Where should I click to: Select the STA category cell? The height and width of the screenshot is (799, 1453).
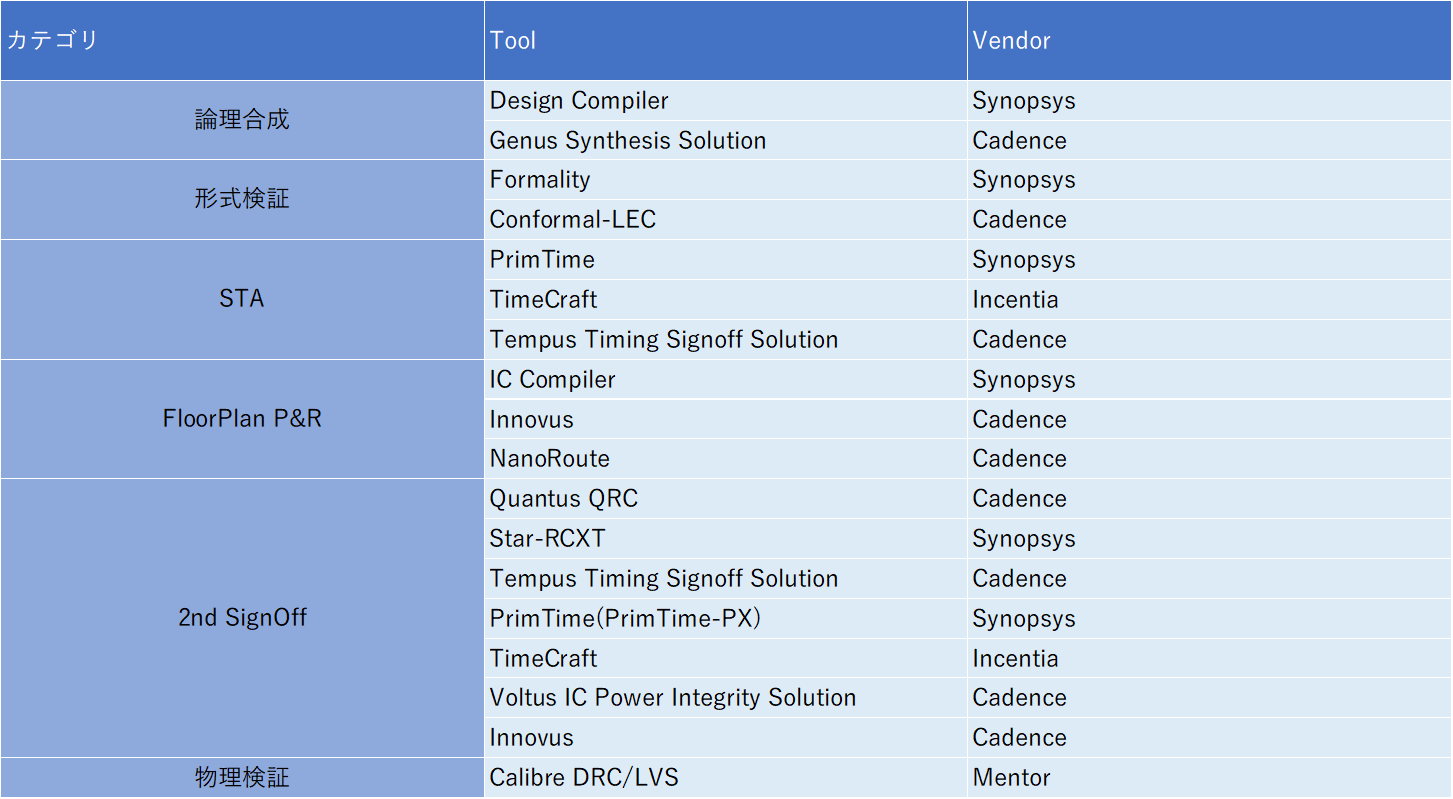tap(242, 299)
